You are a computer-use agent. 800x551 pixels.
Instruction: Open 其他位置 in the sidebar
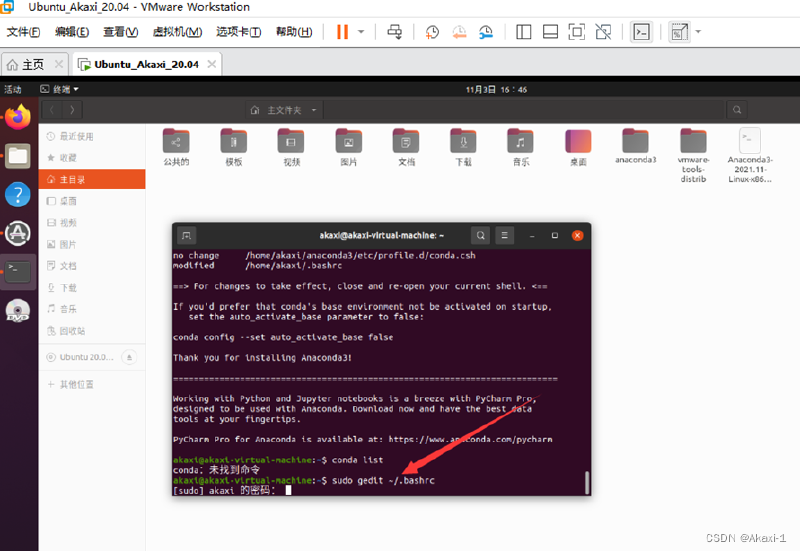click(x=92, y=384)
